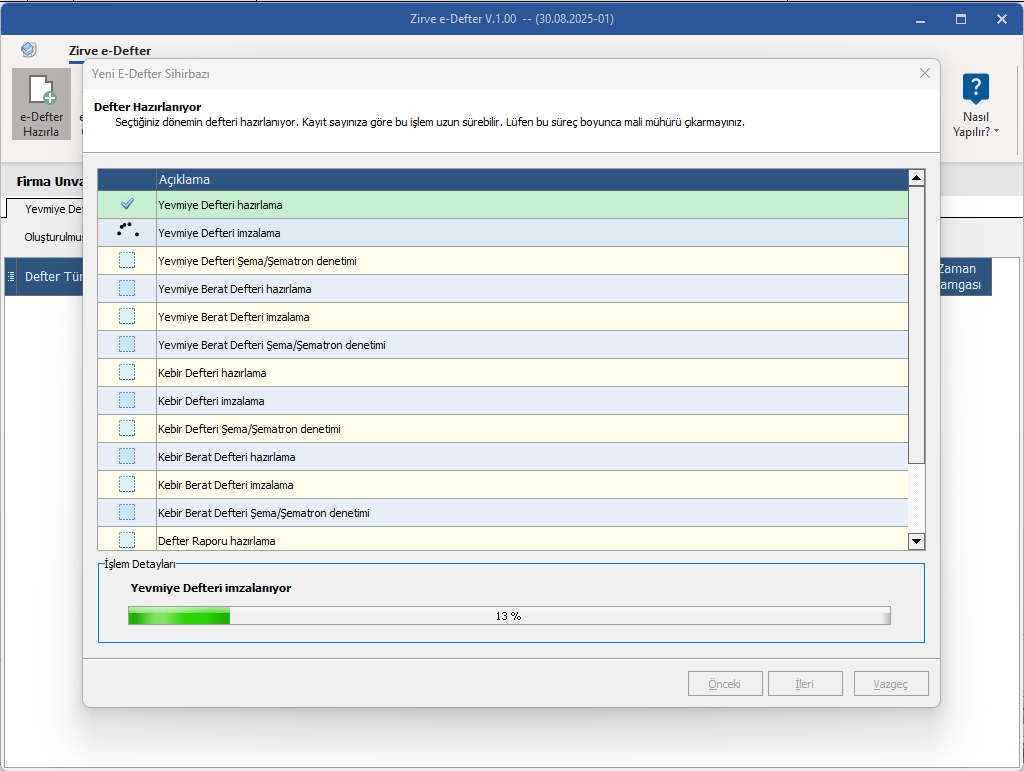Screen dimensions: 1024x771
Task: Select row text Yevmiye Defteri hazırlama
Action: click(x=220, y=205)
